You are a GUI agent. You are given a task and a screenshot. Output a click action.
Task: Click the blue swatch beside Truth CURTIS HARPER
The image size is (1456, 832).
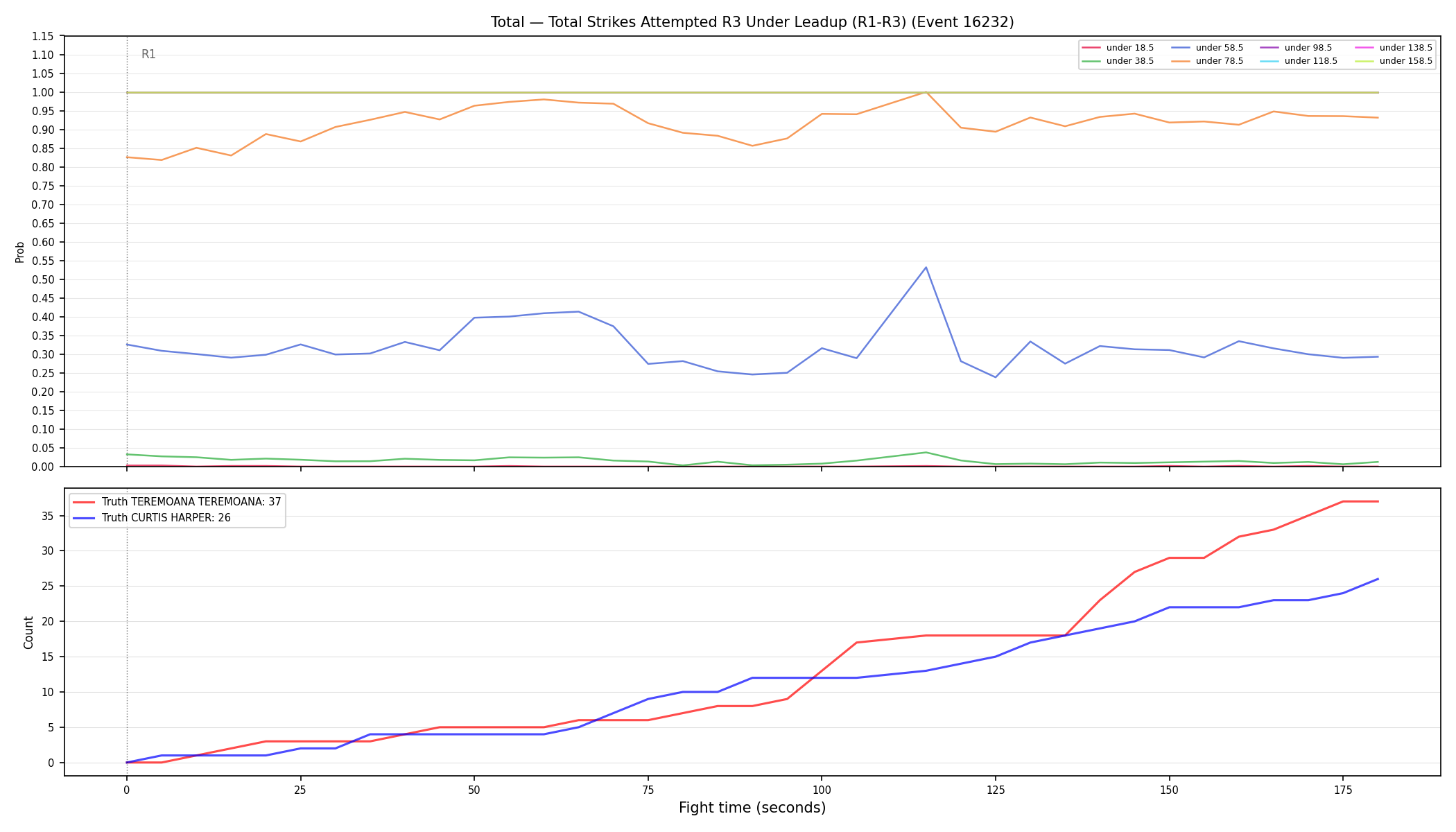click(84, 518)
